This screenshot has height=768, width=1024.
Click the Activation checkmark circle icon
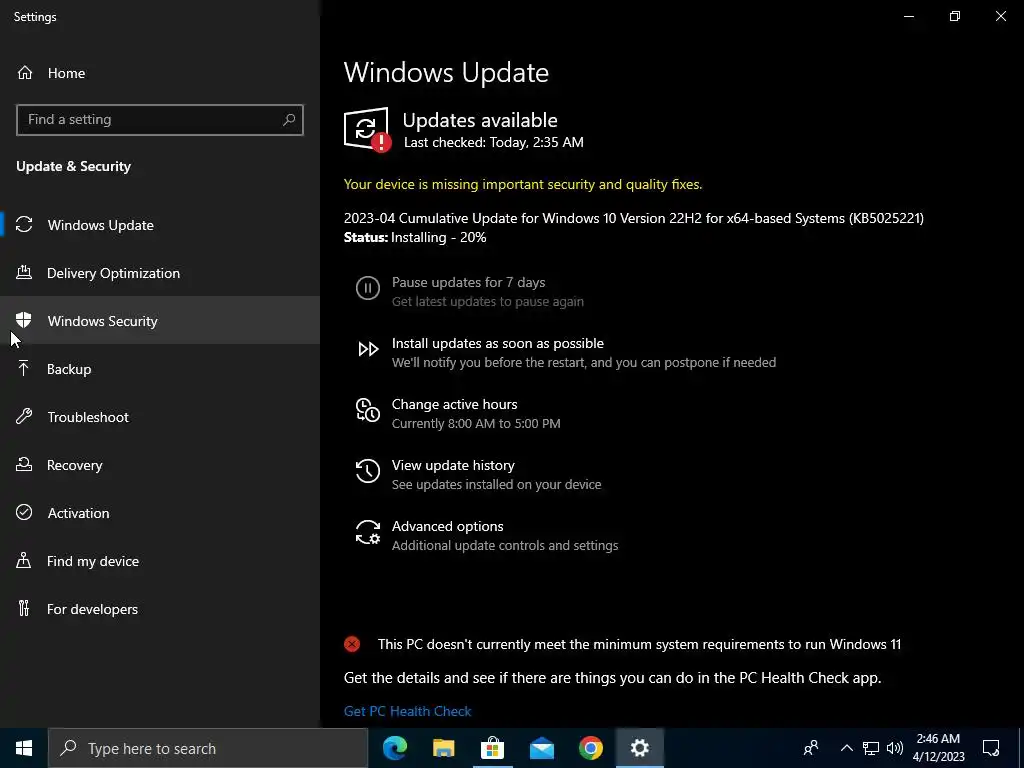(x=24, y=513)
